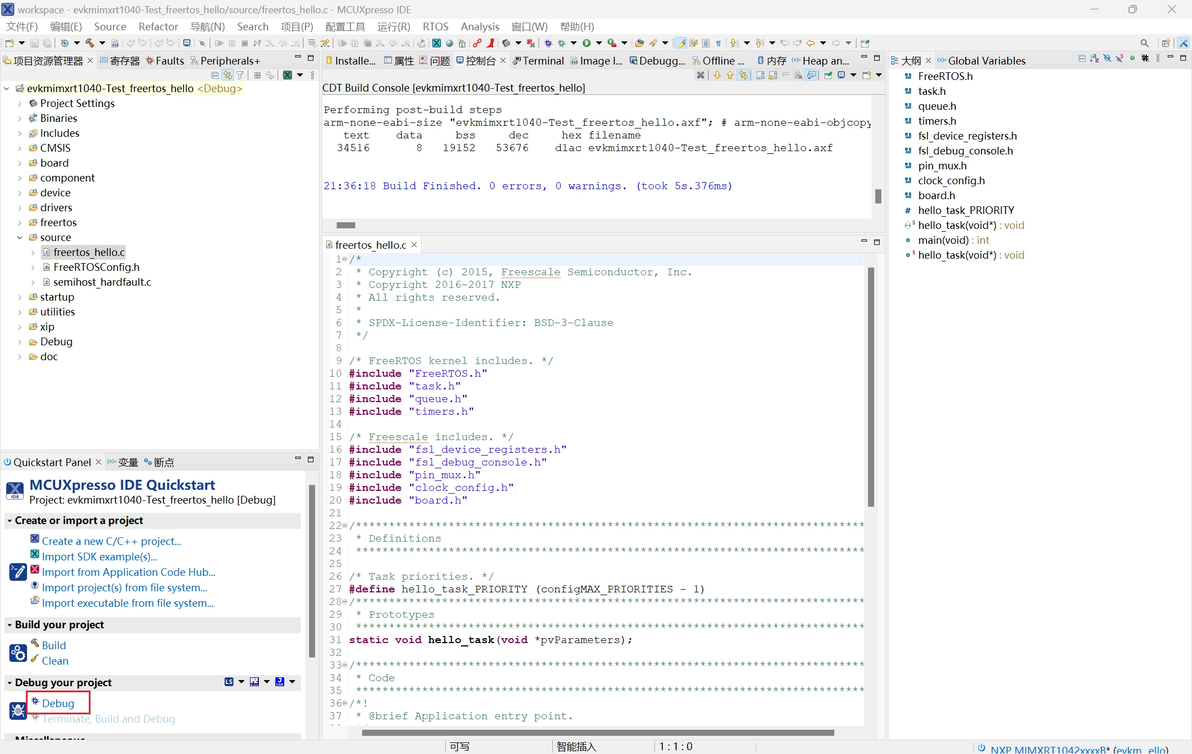This screenshot has width=1192, height=754.
Task: Collapse the 'Create or import a project' section
Action: point(10,521)
